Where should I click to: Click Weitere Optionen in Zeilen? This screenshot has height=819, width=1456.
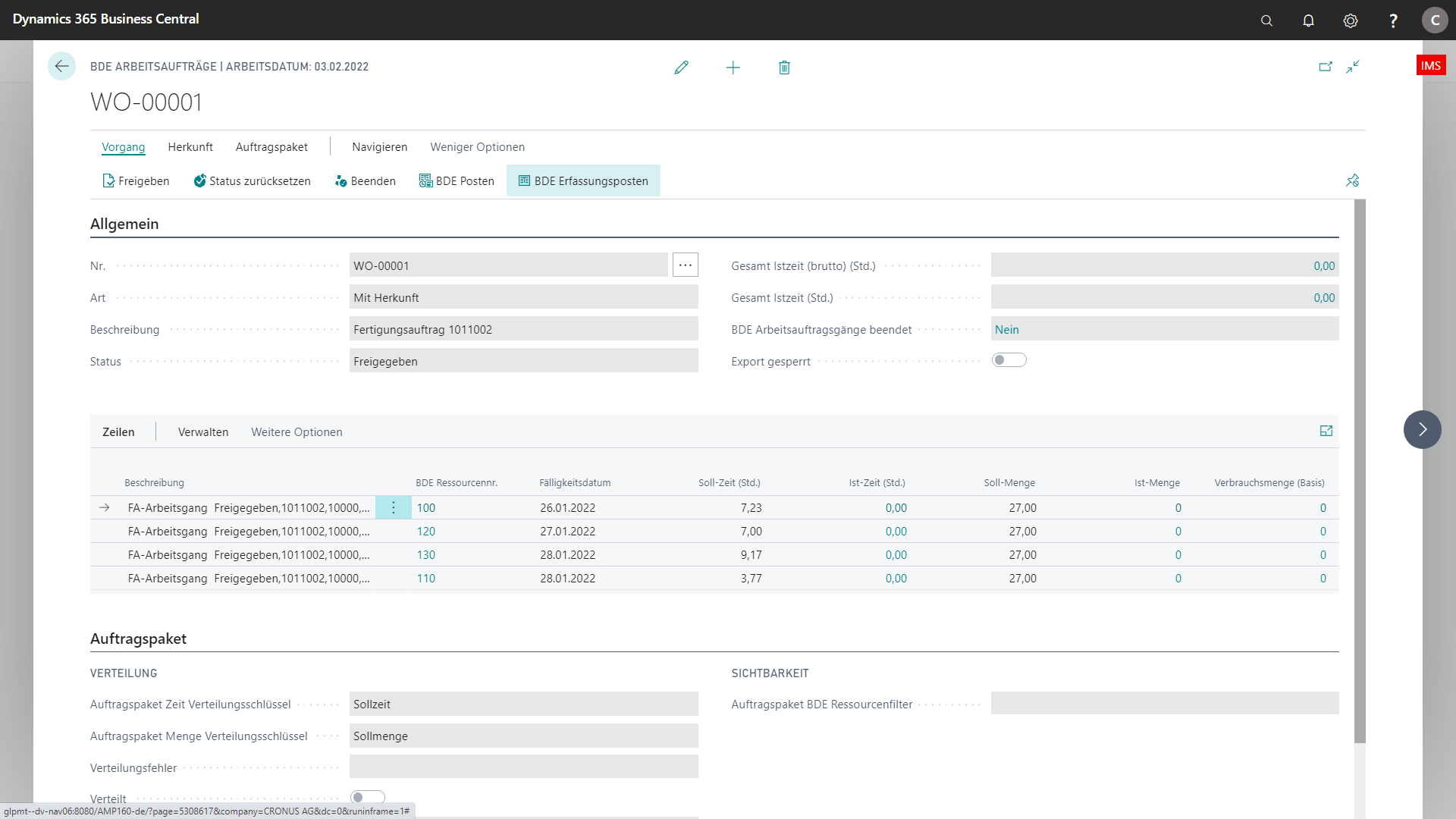297,431
